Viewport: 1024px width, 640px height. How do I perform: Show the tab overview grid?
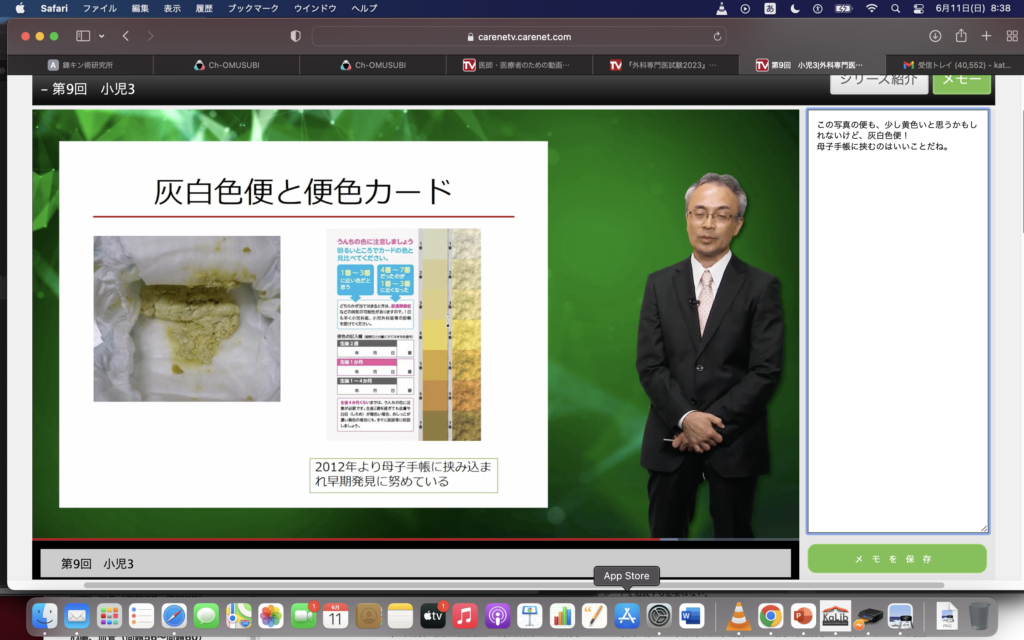click(x=1010, y=36)
